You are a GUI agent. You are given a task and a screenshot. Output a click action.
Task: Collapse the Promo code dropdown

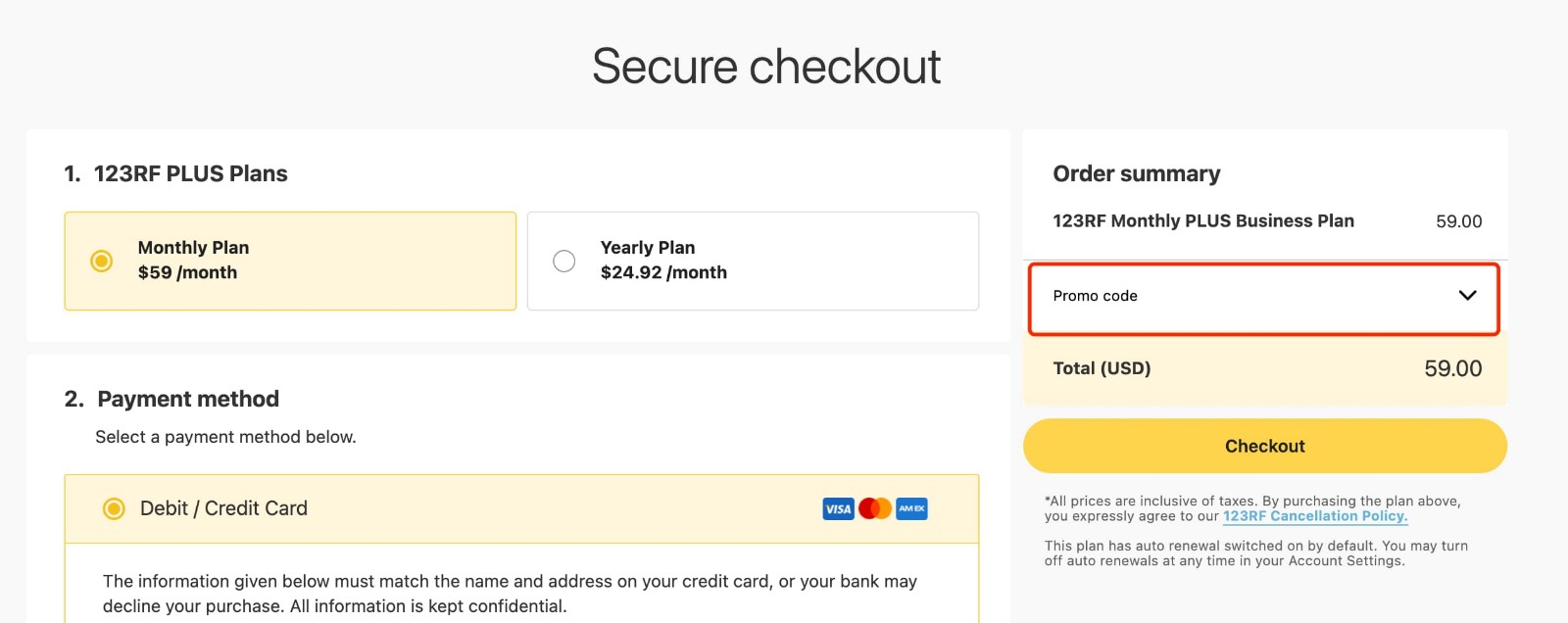(x=1263, y=296)
